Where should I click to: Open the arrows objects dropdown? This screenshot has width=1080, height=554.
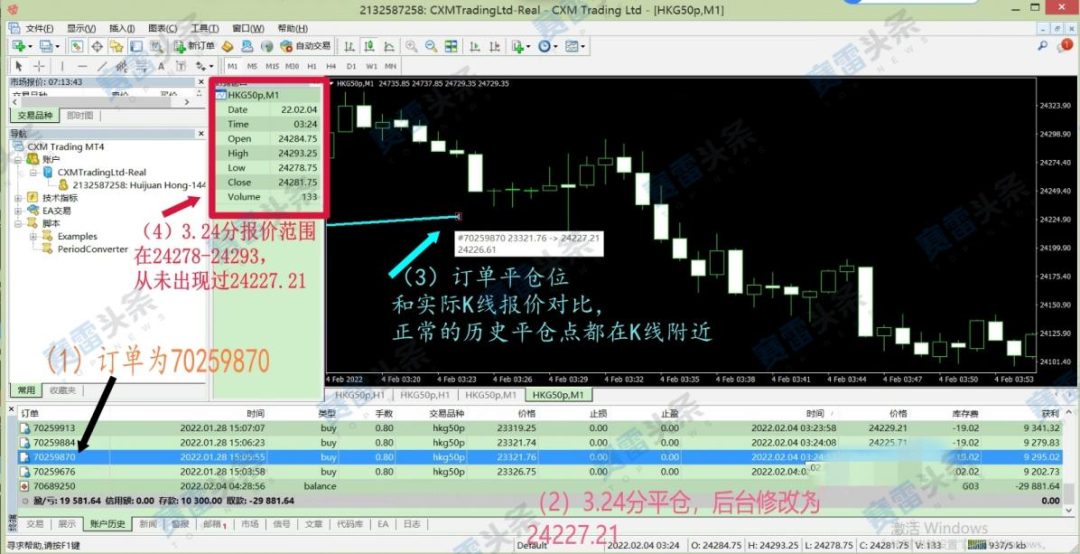[x=205, y=66]
